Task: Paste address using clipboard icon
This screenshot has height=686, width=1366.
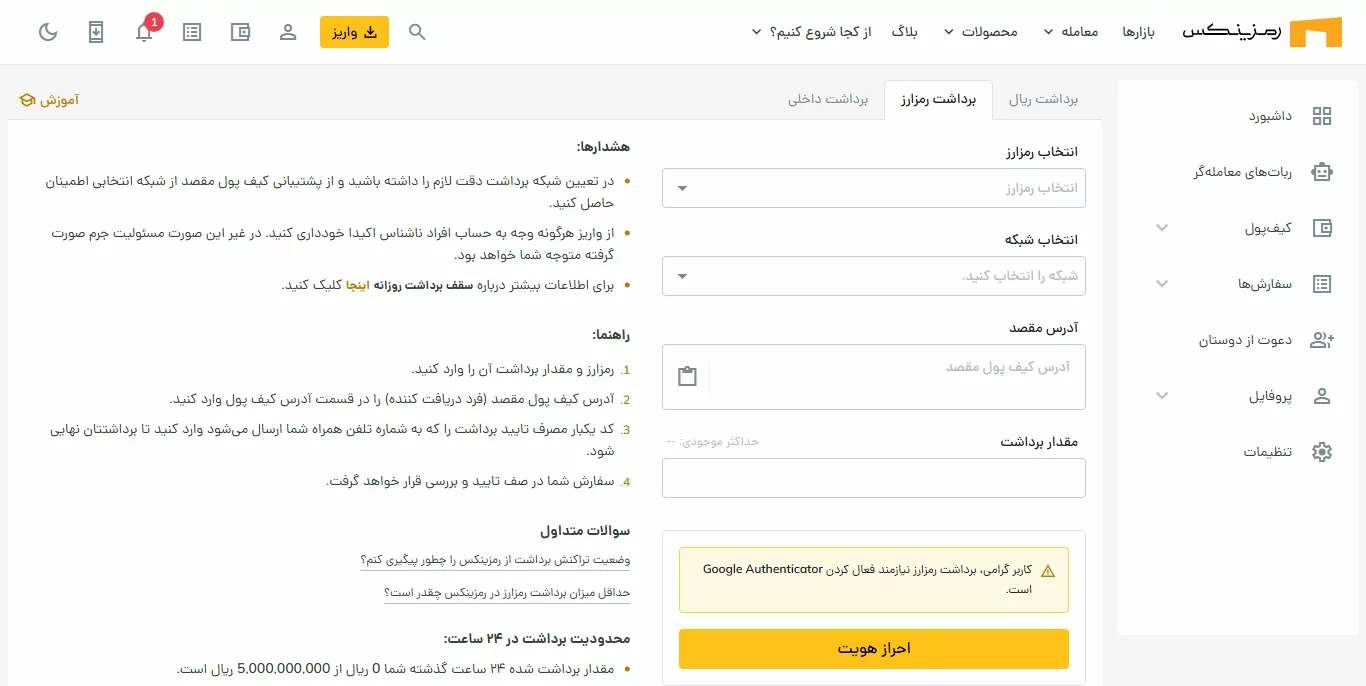Action: (686, 377)
